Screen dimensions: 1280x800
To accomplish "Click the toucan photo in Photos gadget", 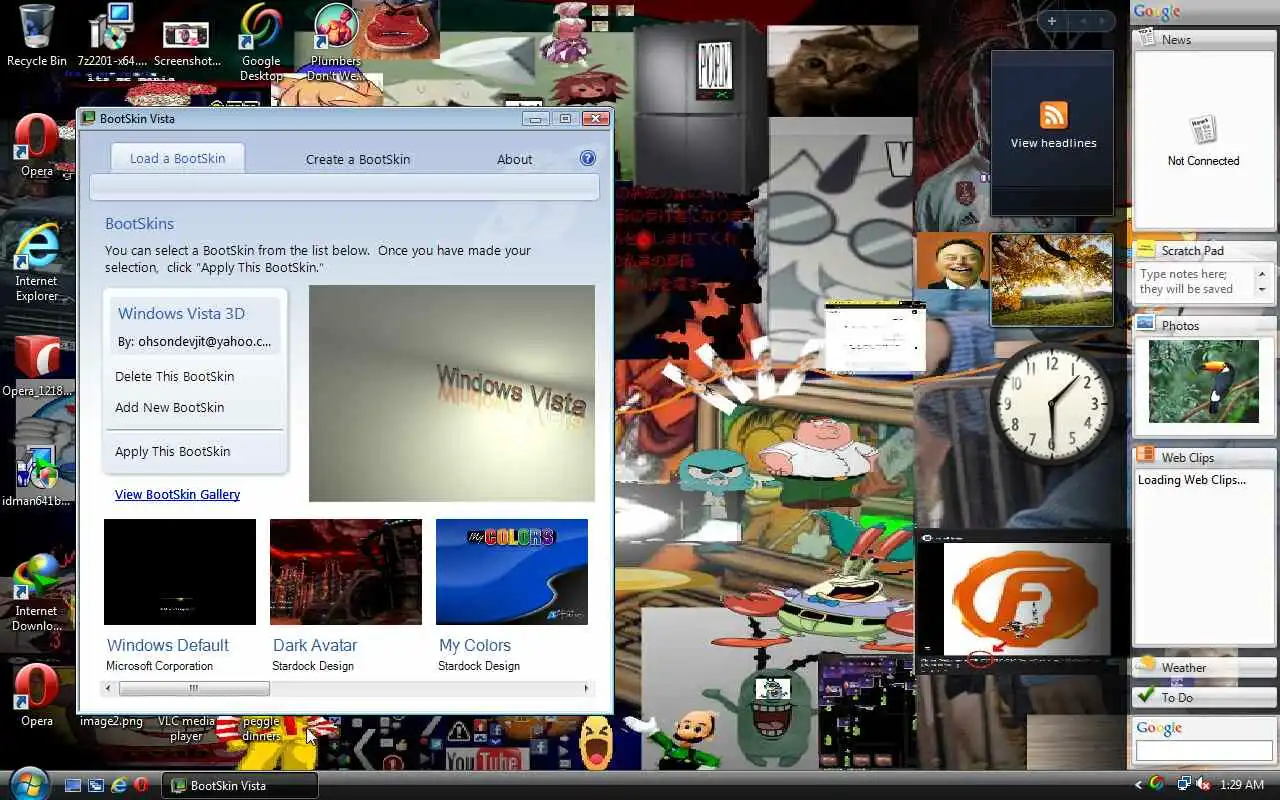I will 1204,381.
